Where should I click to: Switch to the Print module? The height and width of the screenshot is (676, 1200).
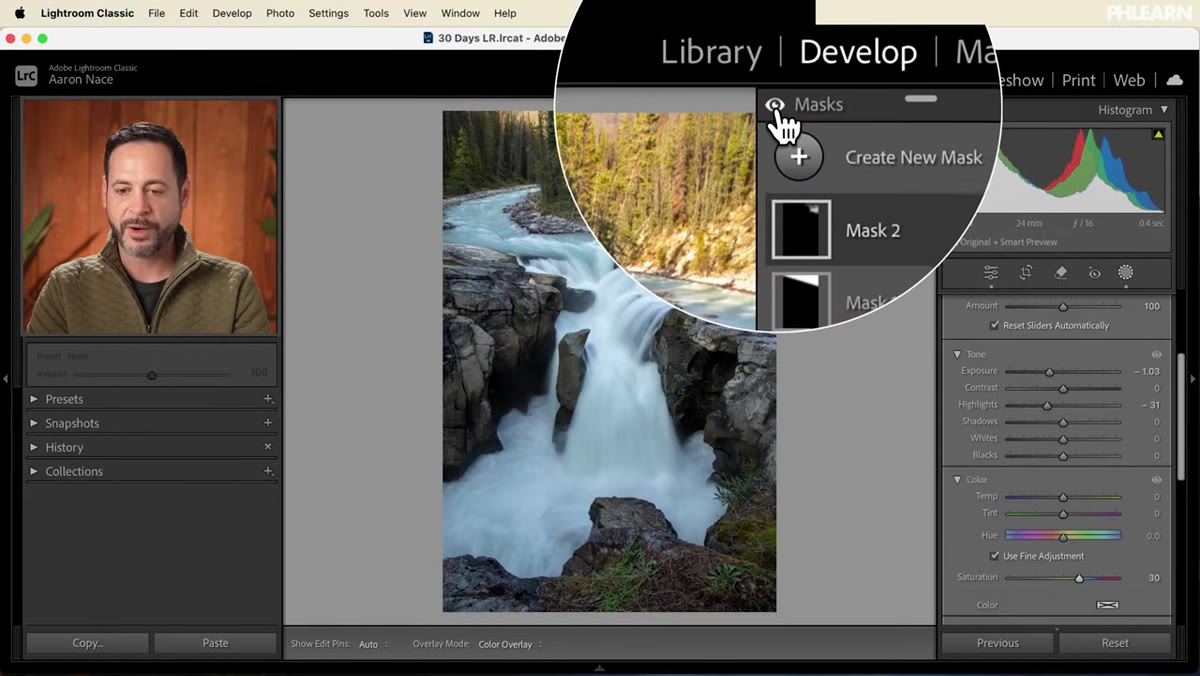[x=1079, y=80]
